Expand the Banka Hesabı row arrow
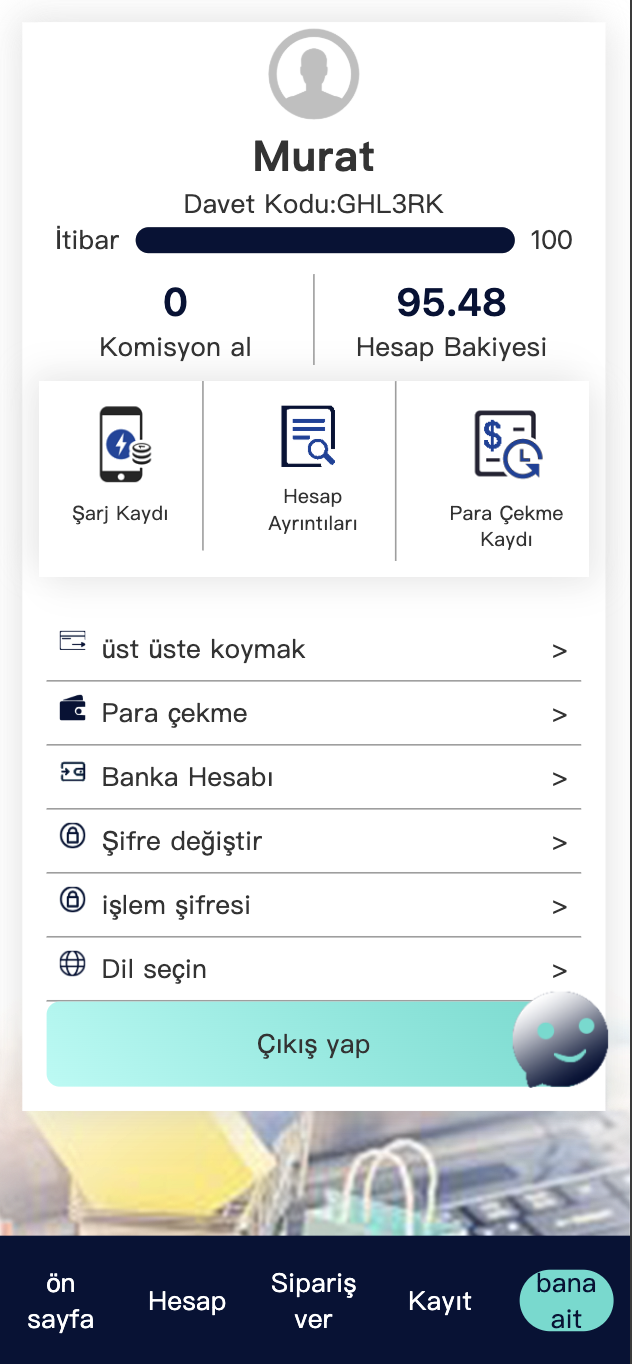632x1364 pixels. pyautogui.click(x=559, y=779)
